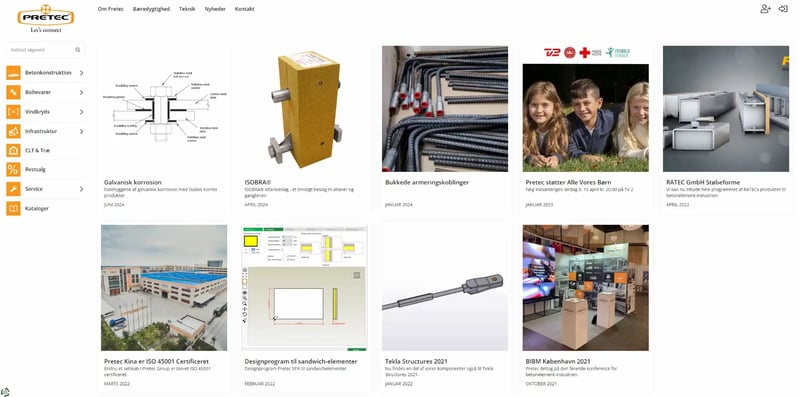The image size is (799, 397).
Task: Click the search magnifier icon
Action: click(78, 50)
